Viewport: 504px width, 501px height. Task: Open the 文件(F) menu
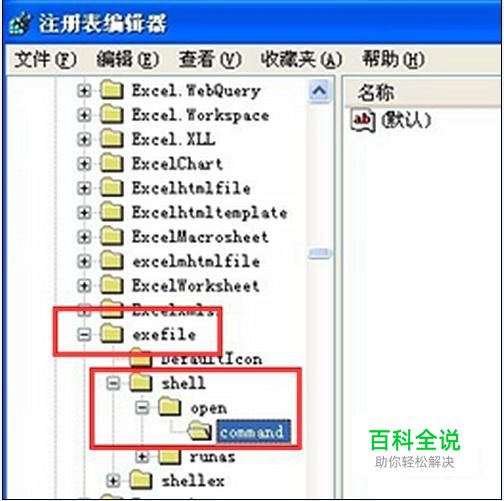46,60
